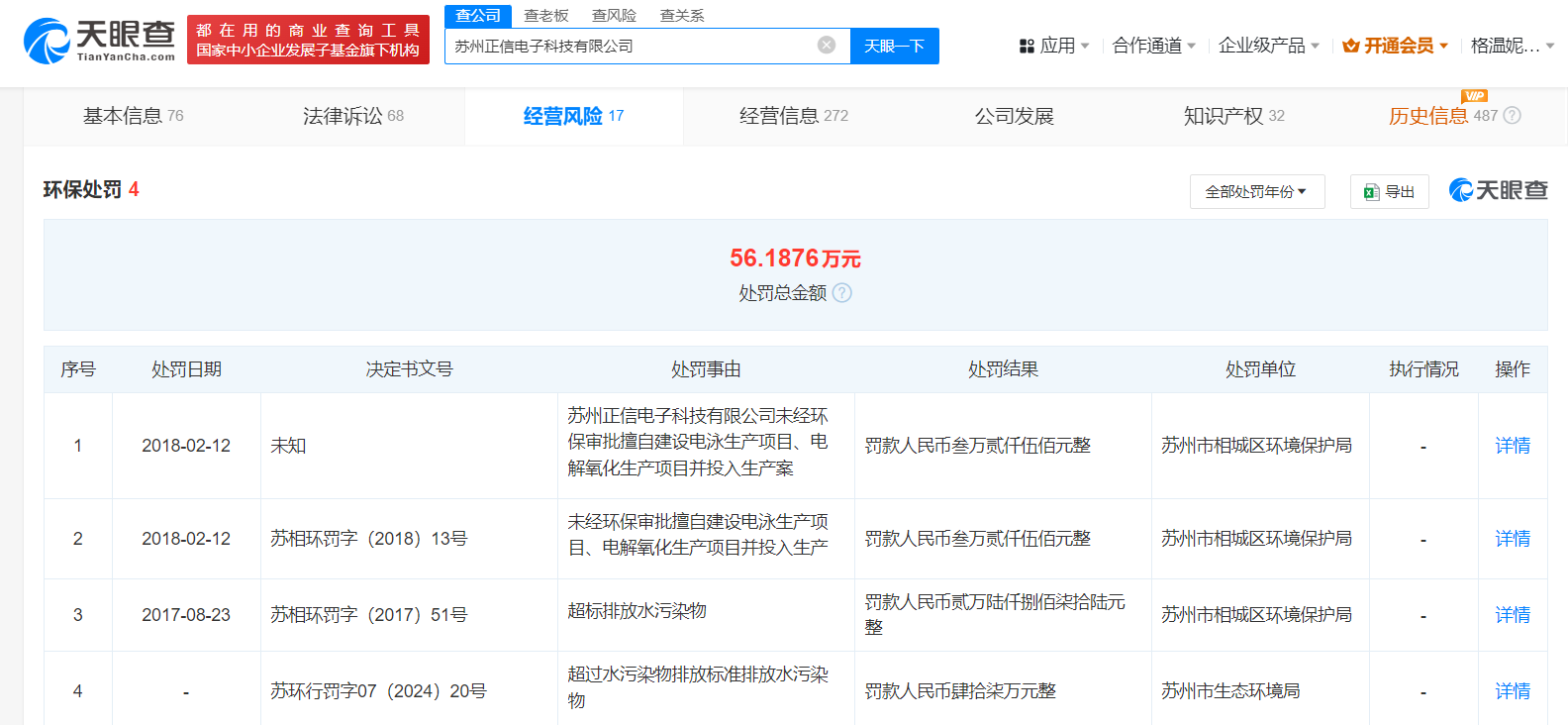This screenshot has width=1568, height=725.
Task: Select the 查老板 search tab
Action: pos(546,16)
